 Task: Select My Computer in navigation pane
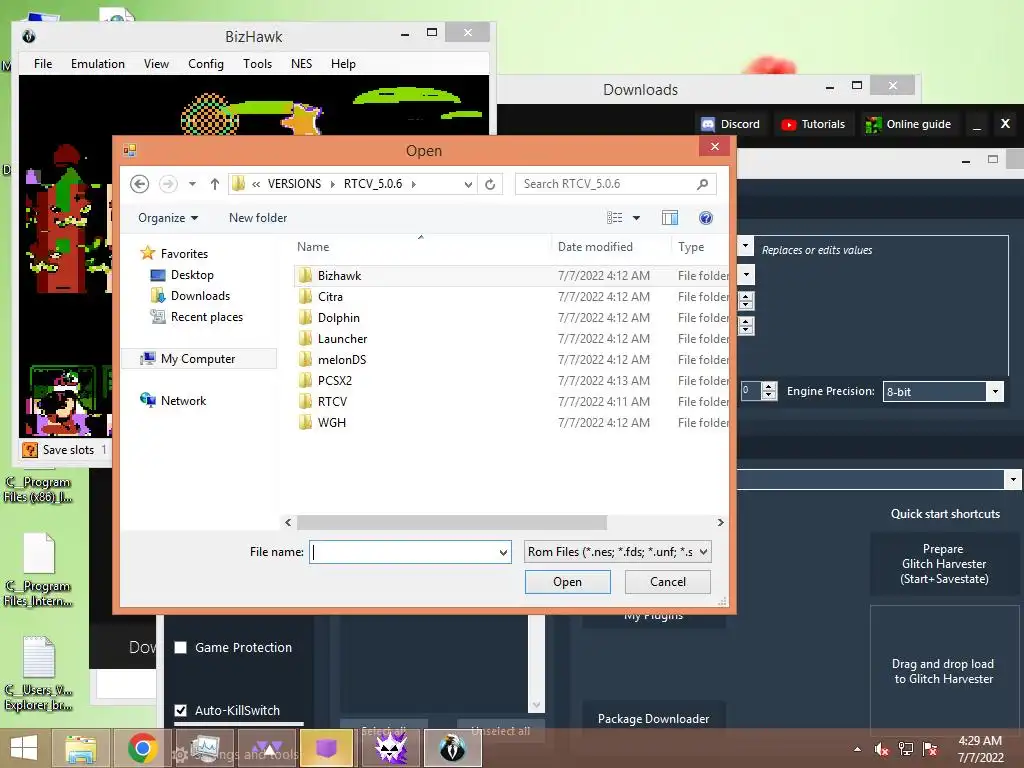[x=198, y=359]
